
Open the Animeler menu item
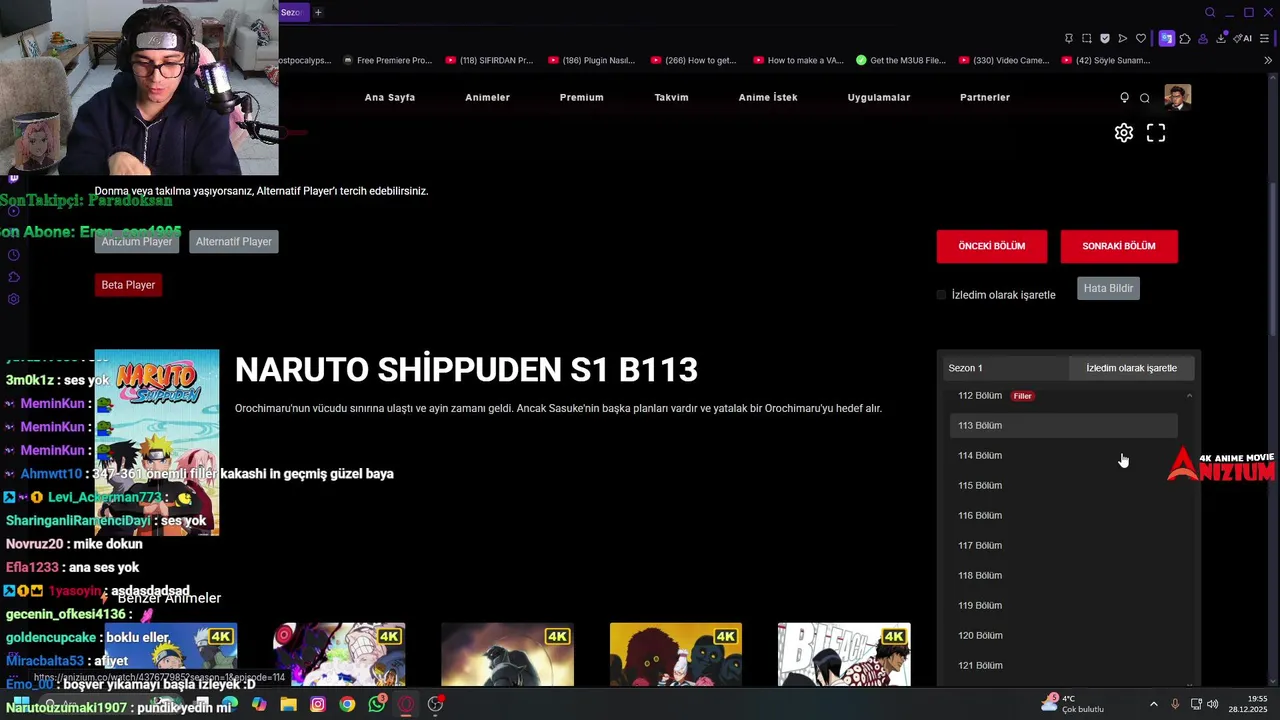pyautogui.click(x=488, y=98)
